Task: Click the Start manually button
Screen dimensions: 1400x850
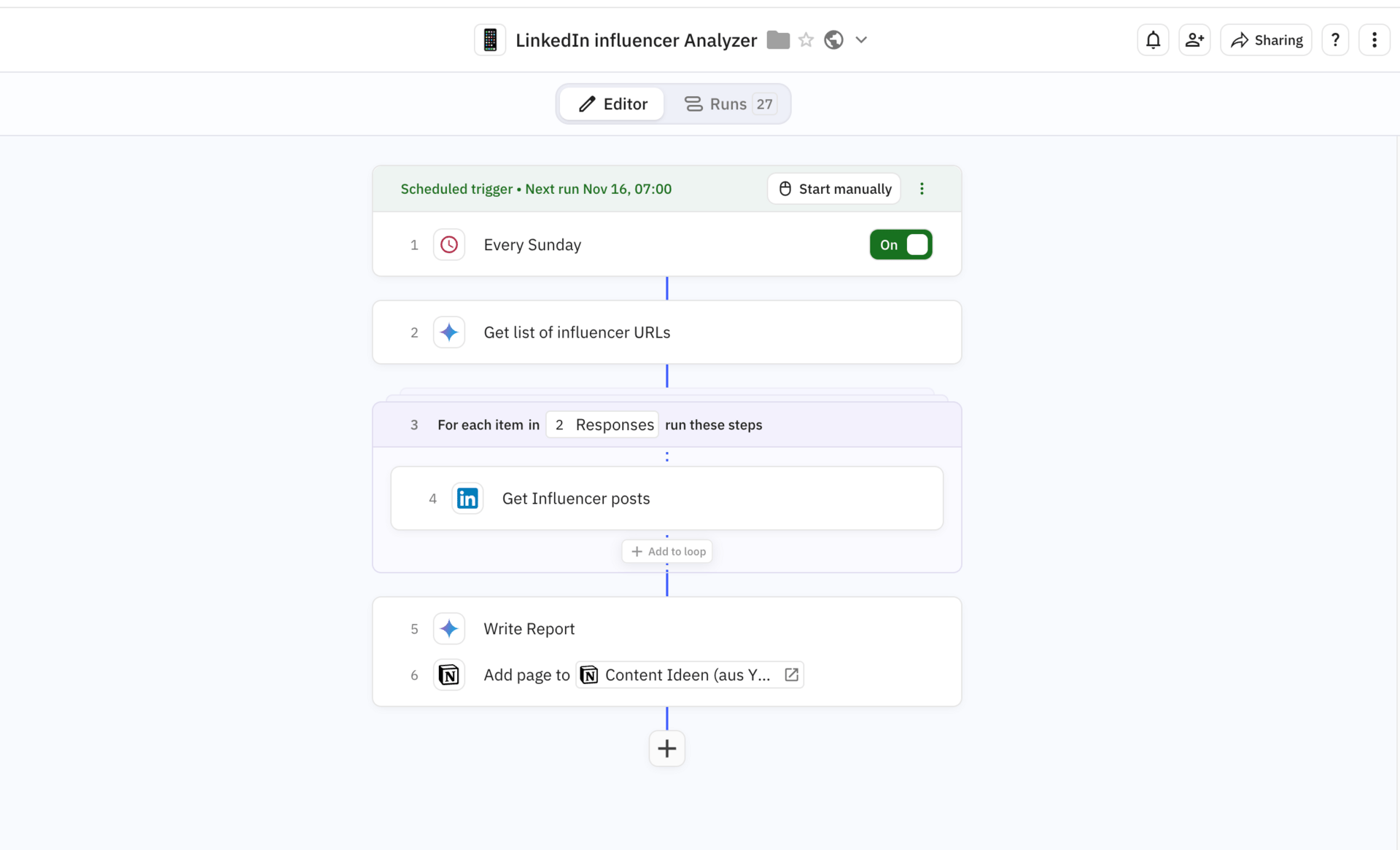Action: pyautogui.click(x=834, y=189)
